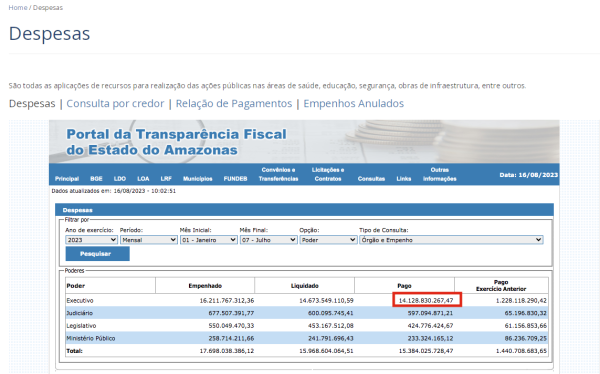The image size is (600, 374).
Task: Select Executivo Exercício Anterior value 1.228.118.290,42
Action: [522, 301]
